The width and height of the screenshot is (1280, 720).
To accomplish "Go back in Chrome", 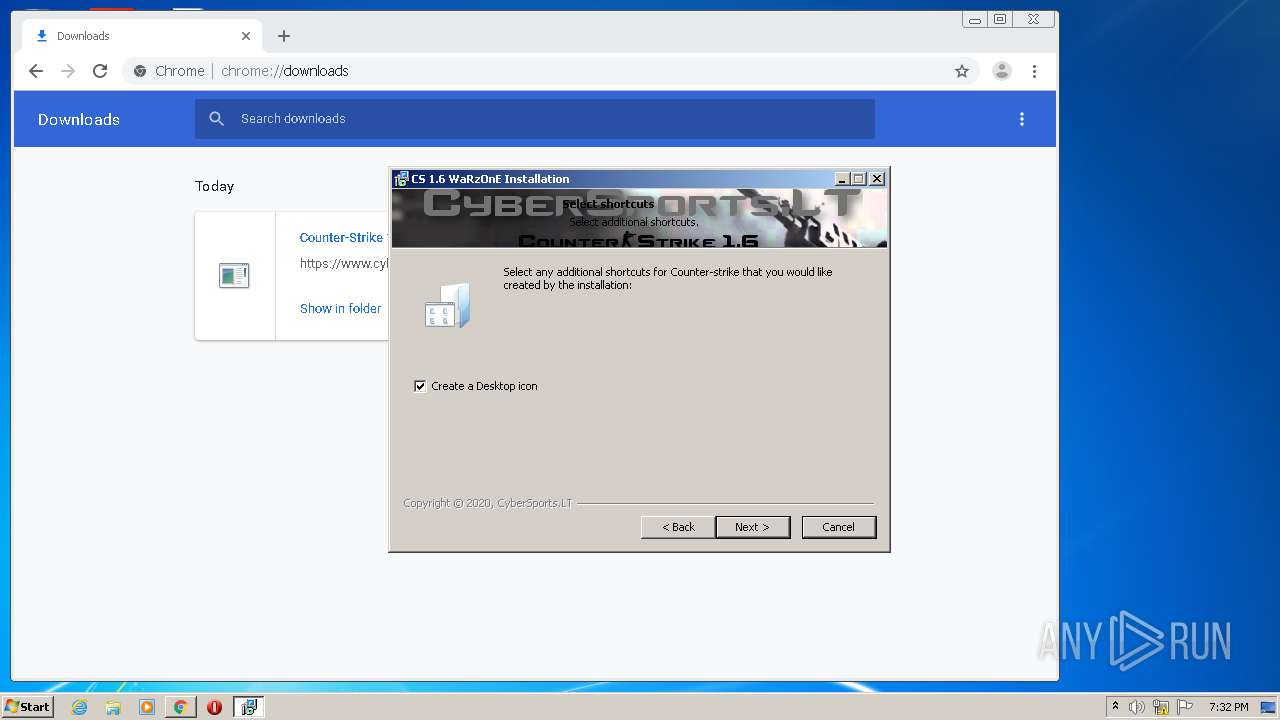I will coord(36,71).
